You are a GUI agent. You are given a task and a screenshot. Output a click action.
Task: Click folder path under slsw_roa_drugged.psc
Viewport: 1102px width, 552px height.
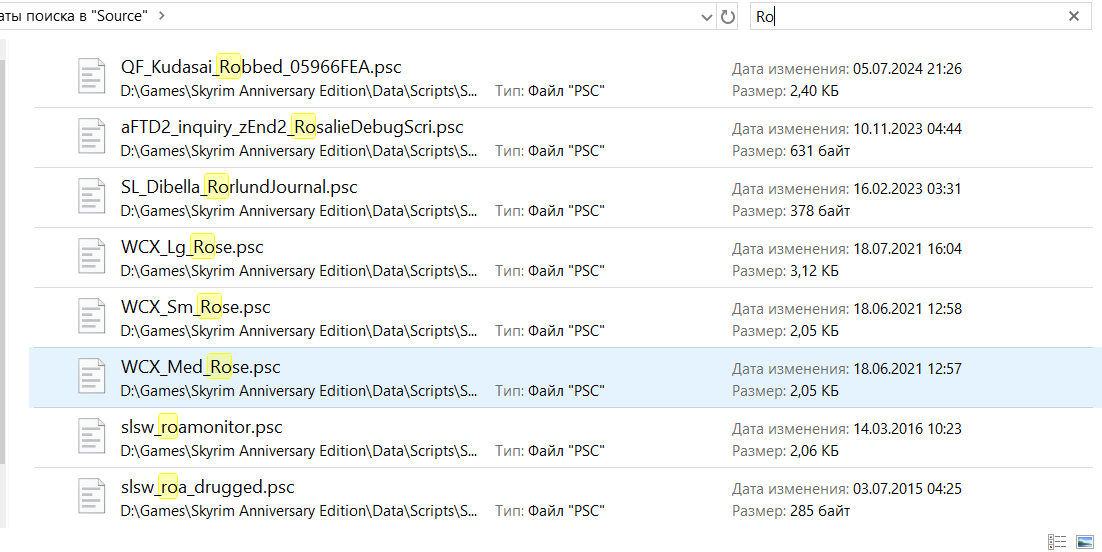[x=299, y=511]
